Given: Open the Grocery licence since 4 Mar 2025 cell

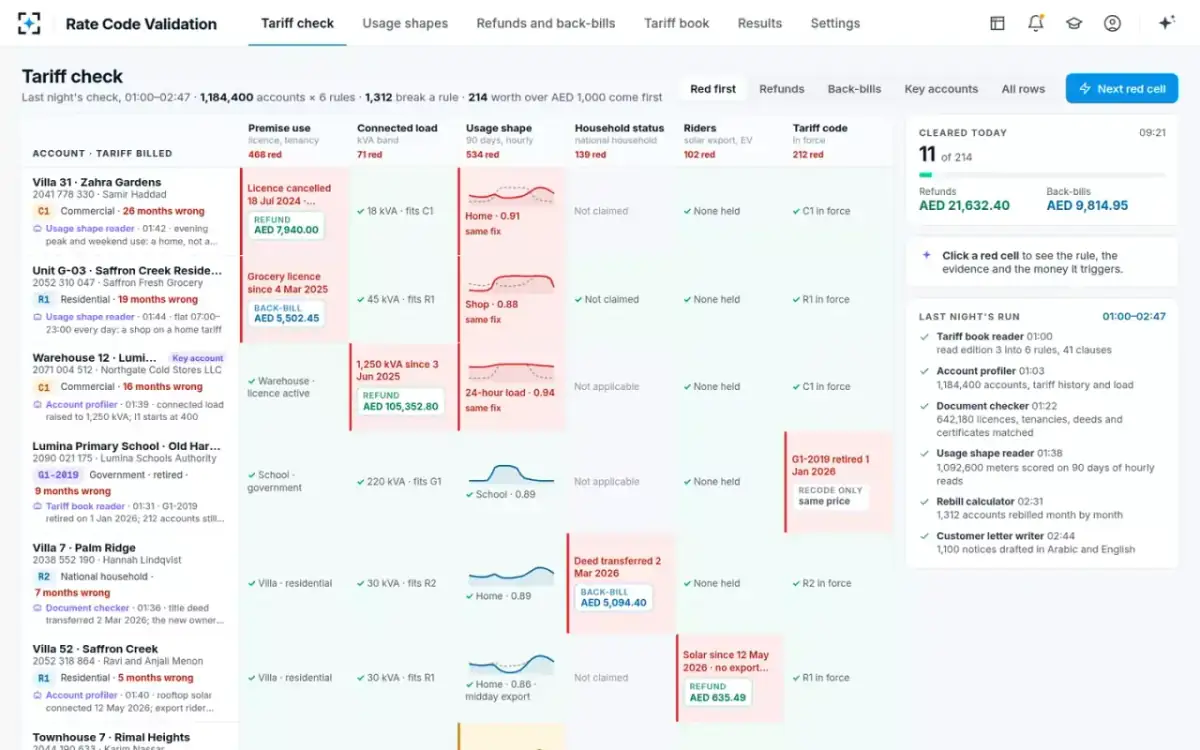Looking at the screenshot, I should pyautogui.click(x=294, y=299).
